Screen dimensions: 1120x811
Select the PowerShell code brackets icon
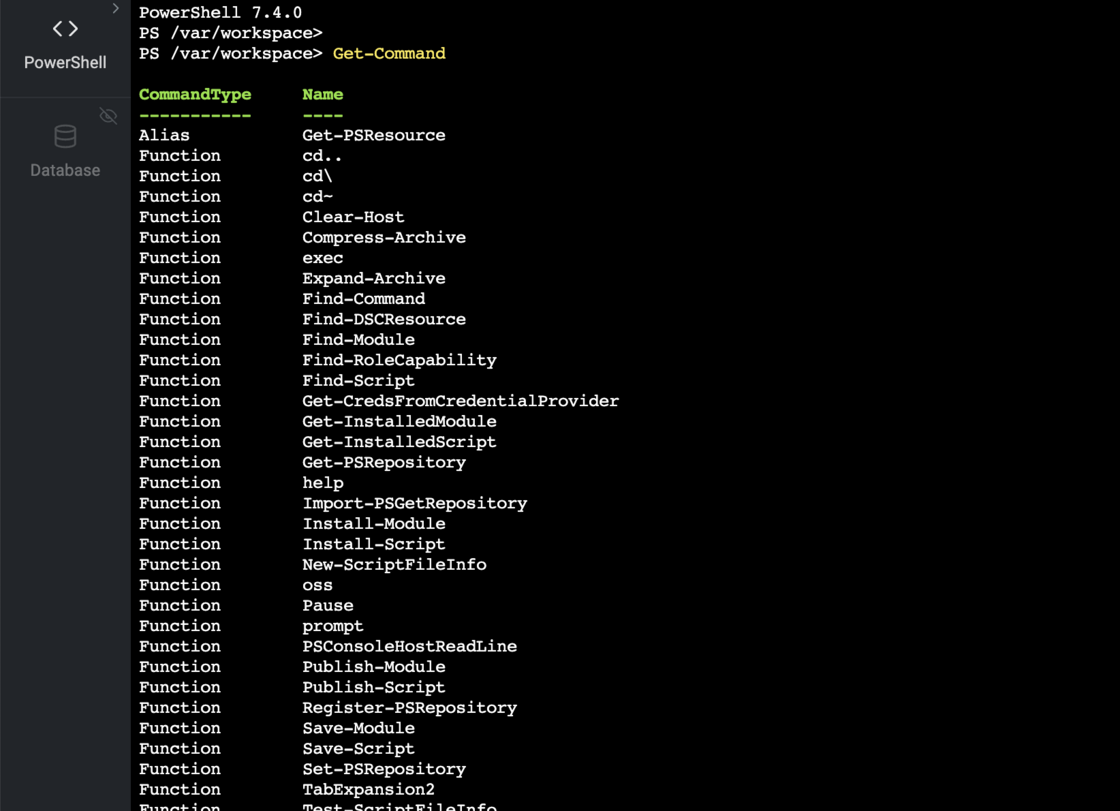click(x=64, y=28)
